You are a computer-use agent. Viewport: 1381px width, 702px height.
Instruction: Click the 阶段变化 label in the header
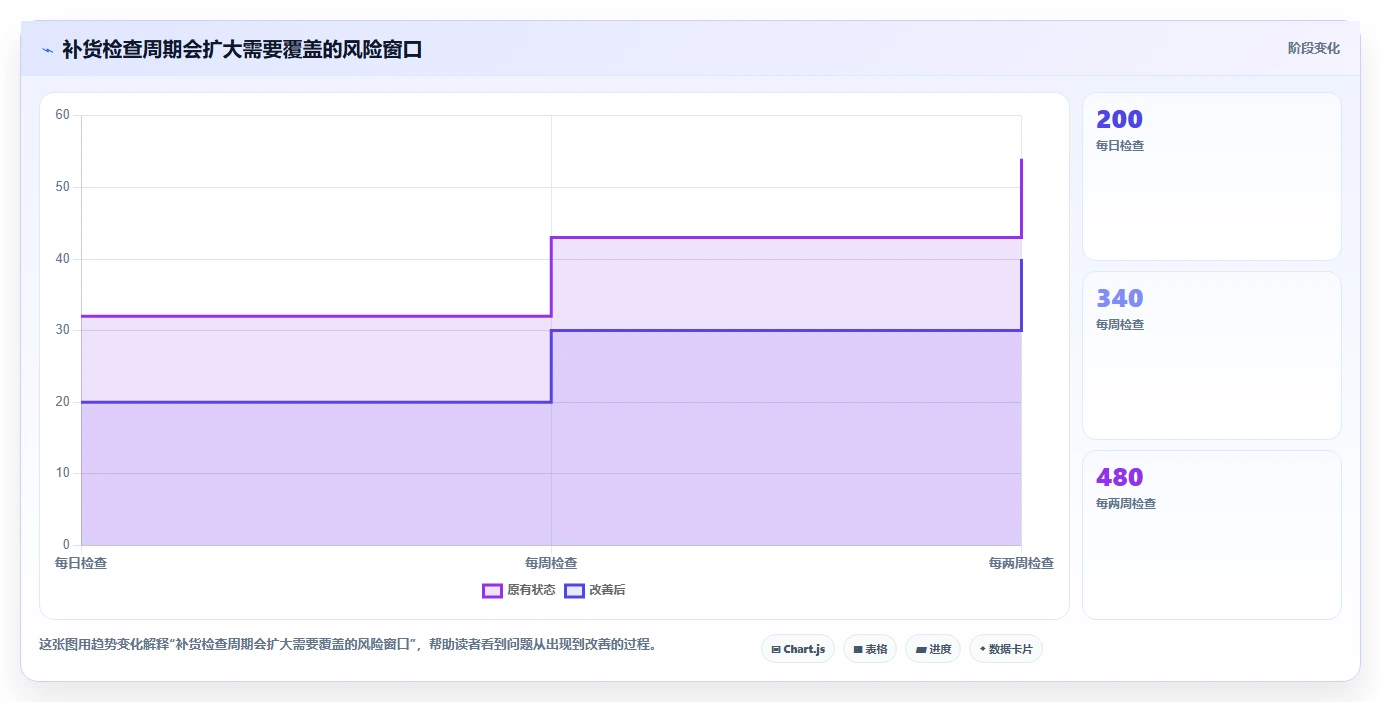pos(1313,48)
